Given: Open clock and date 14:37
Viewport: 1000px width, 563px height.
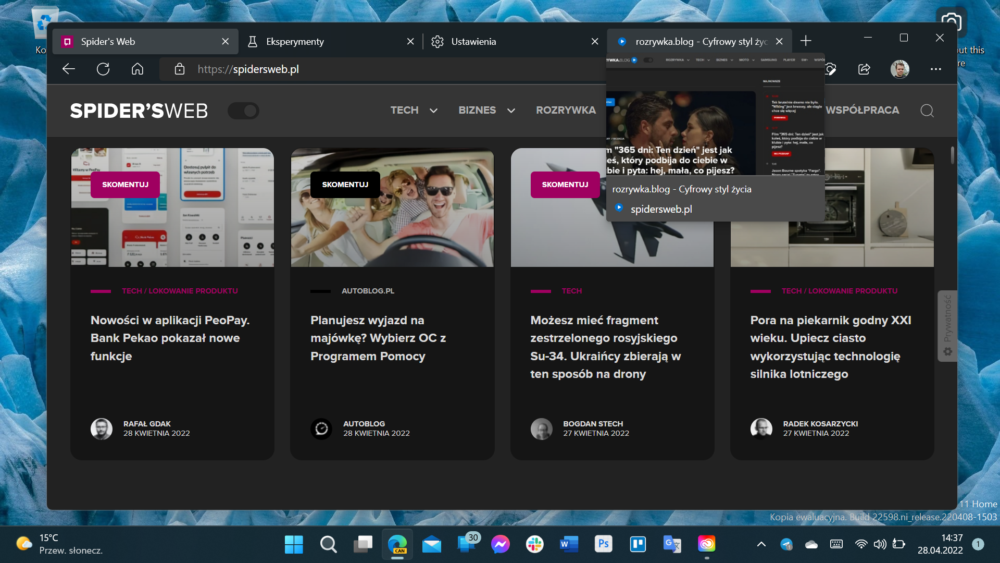Looking at the screenshot, I should tap(940, 544).
